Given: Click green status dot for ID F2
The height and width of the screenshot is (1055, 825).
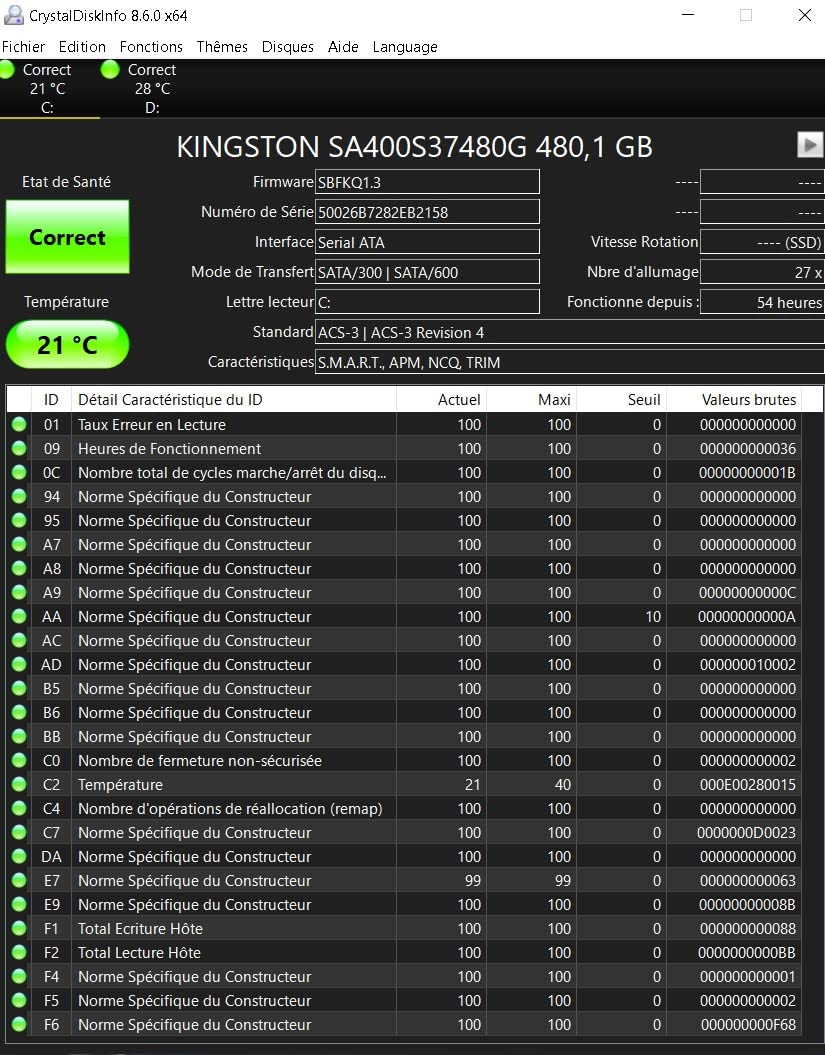Looking at the screenshot, I should point(19,953).
